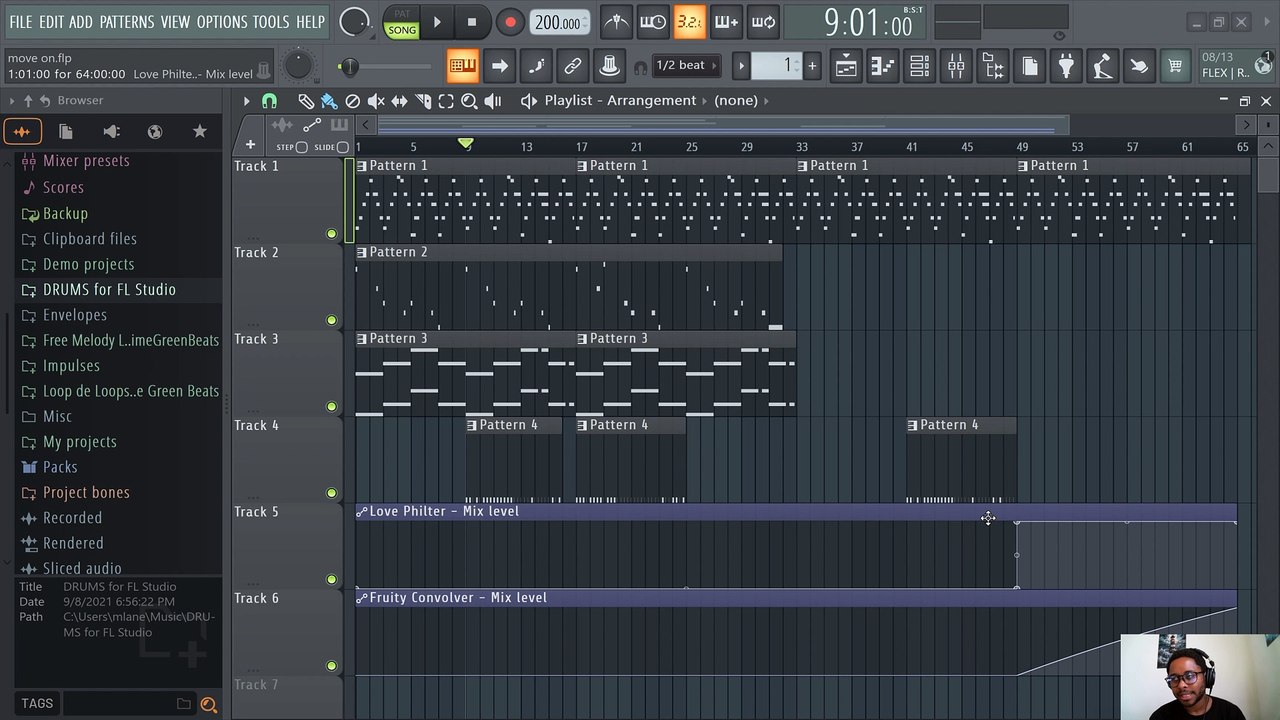Click the TAGS button in browser
This screenshot has height=720, width=1280.
[37, 704]
